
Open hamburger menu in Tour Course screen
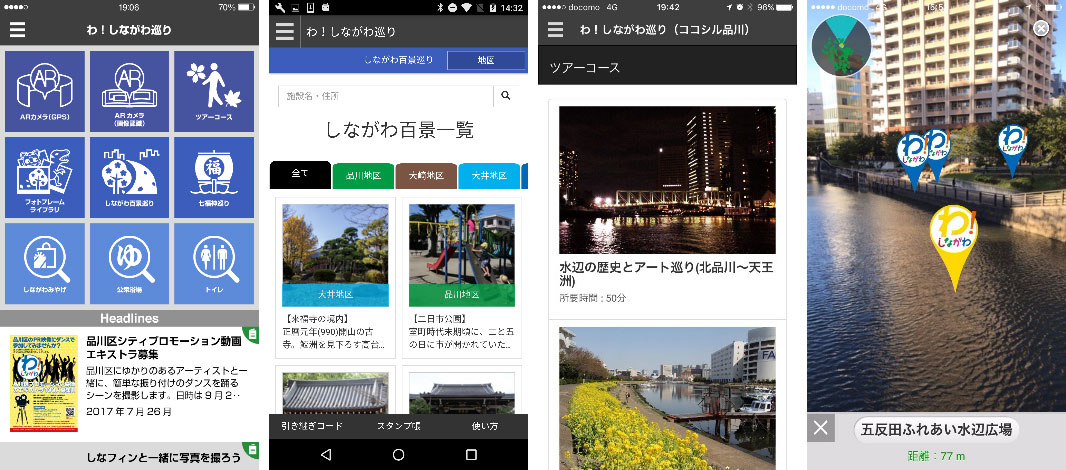[x=555, y=30]
